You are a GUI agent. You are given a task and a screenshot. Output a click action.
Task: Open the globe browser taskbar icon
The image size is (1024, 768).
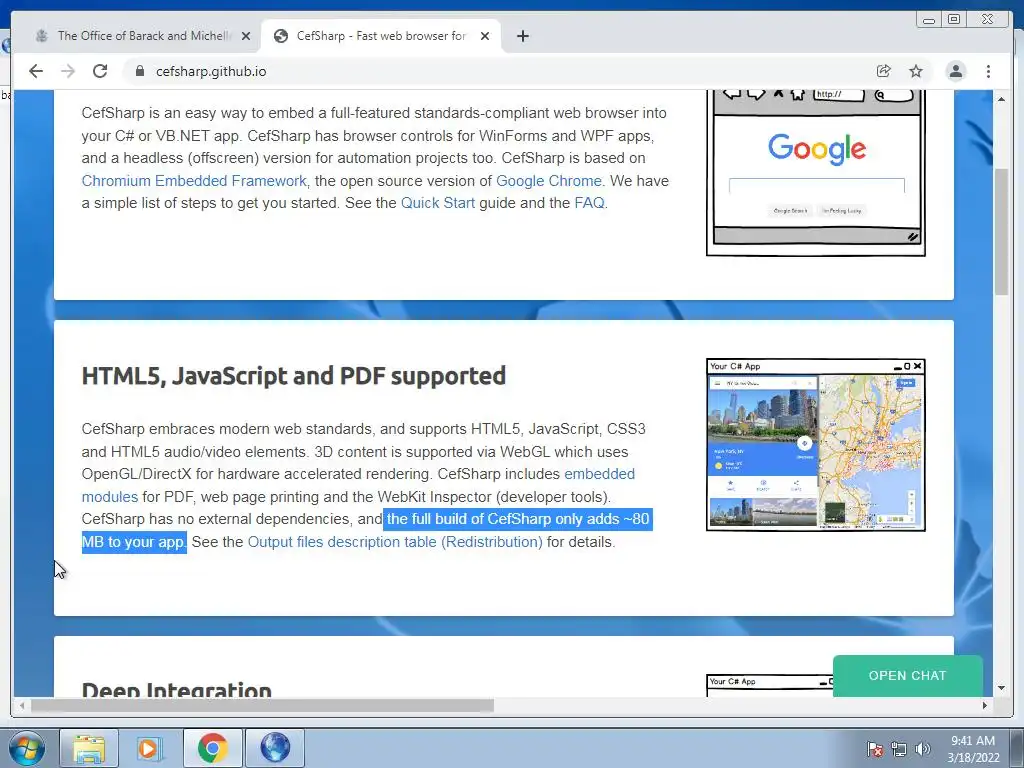click(x=275, y=748)
